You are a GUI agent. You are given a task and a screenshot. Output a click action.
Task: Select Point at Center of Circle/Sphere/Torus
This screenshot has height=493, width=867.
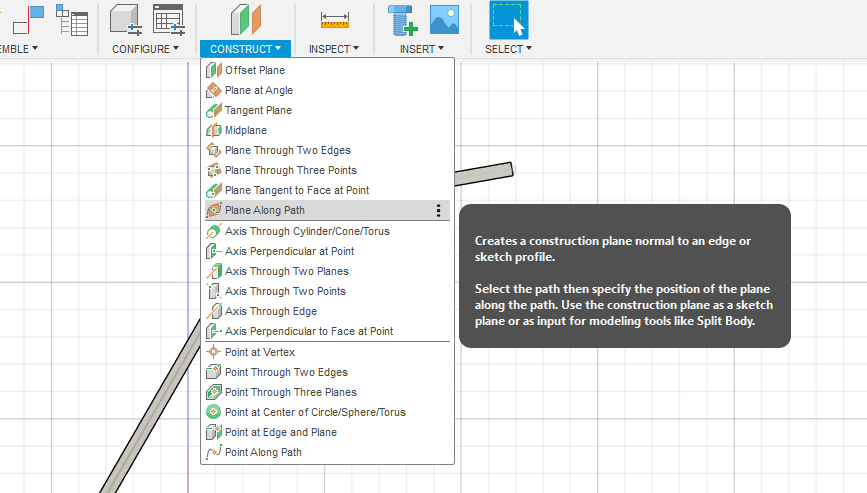click(327, 412)
